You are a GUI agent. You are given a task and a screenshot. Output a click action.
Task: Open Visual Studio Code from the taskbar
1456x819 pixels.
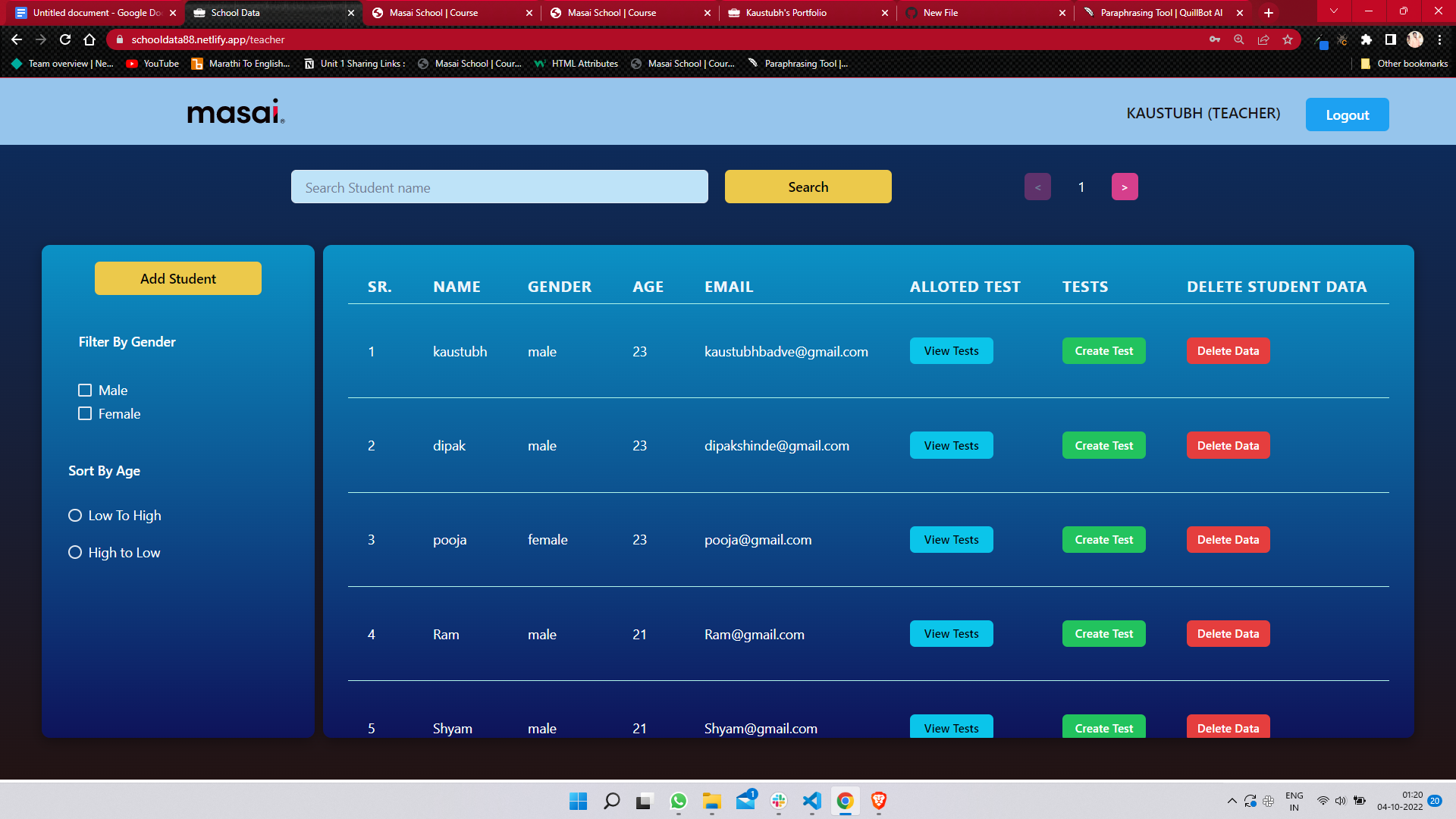tap(811, 802)
